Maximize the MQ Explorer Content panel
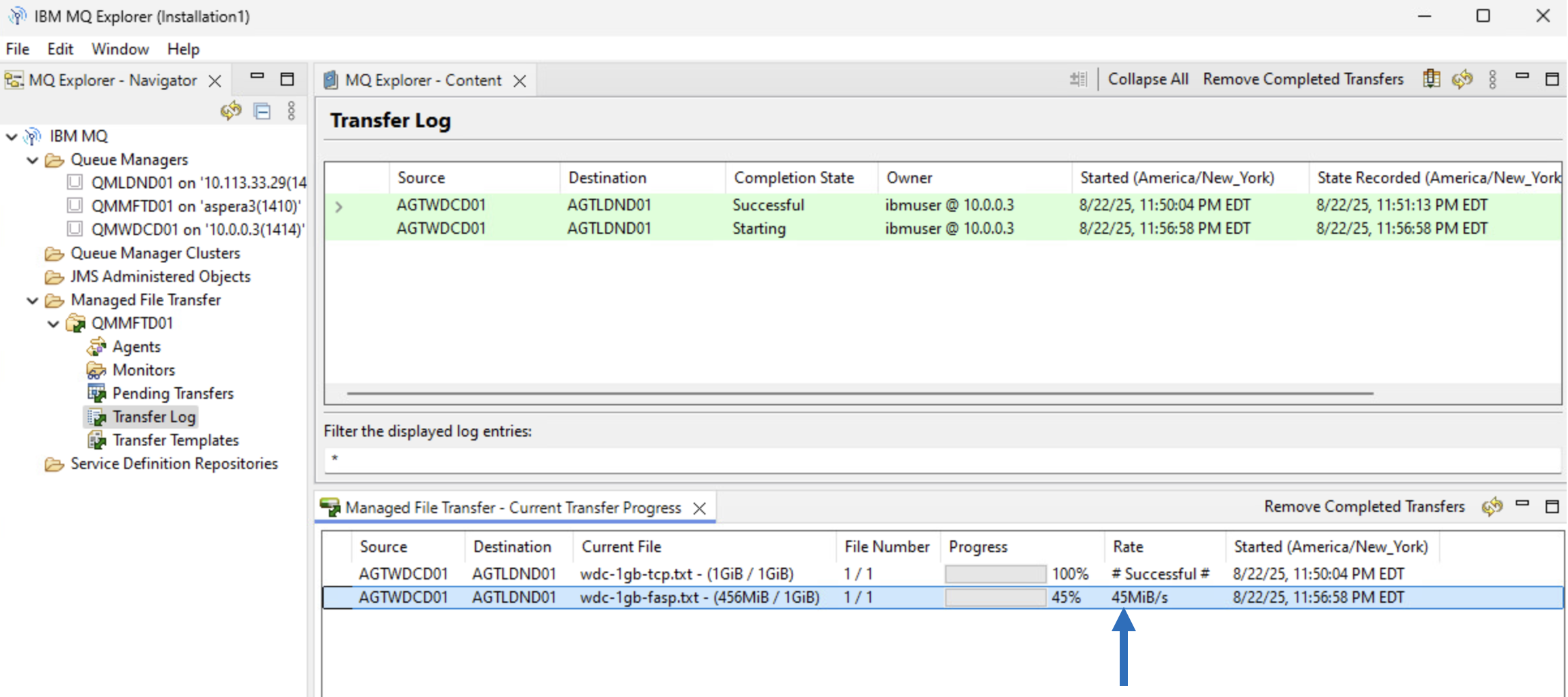The image size is (1568, 697). (1552, 79)
